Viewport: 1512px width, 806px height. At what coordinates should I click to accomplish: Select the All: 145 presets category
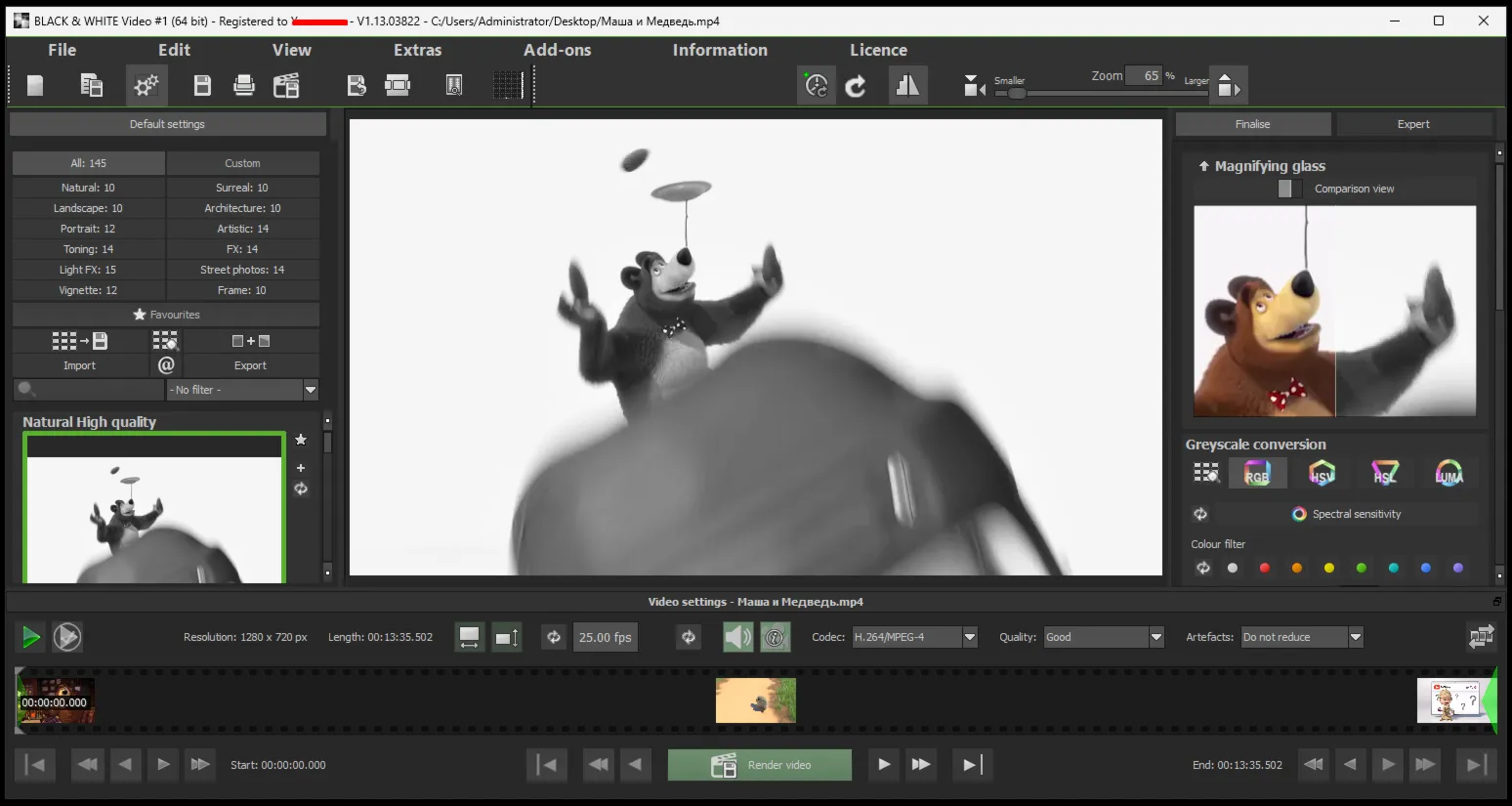[89, 163]
